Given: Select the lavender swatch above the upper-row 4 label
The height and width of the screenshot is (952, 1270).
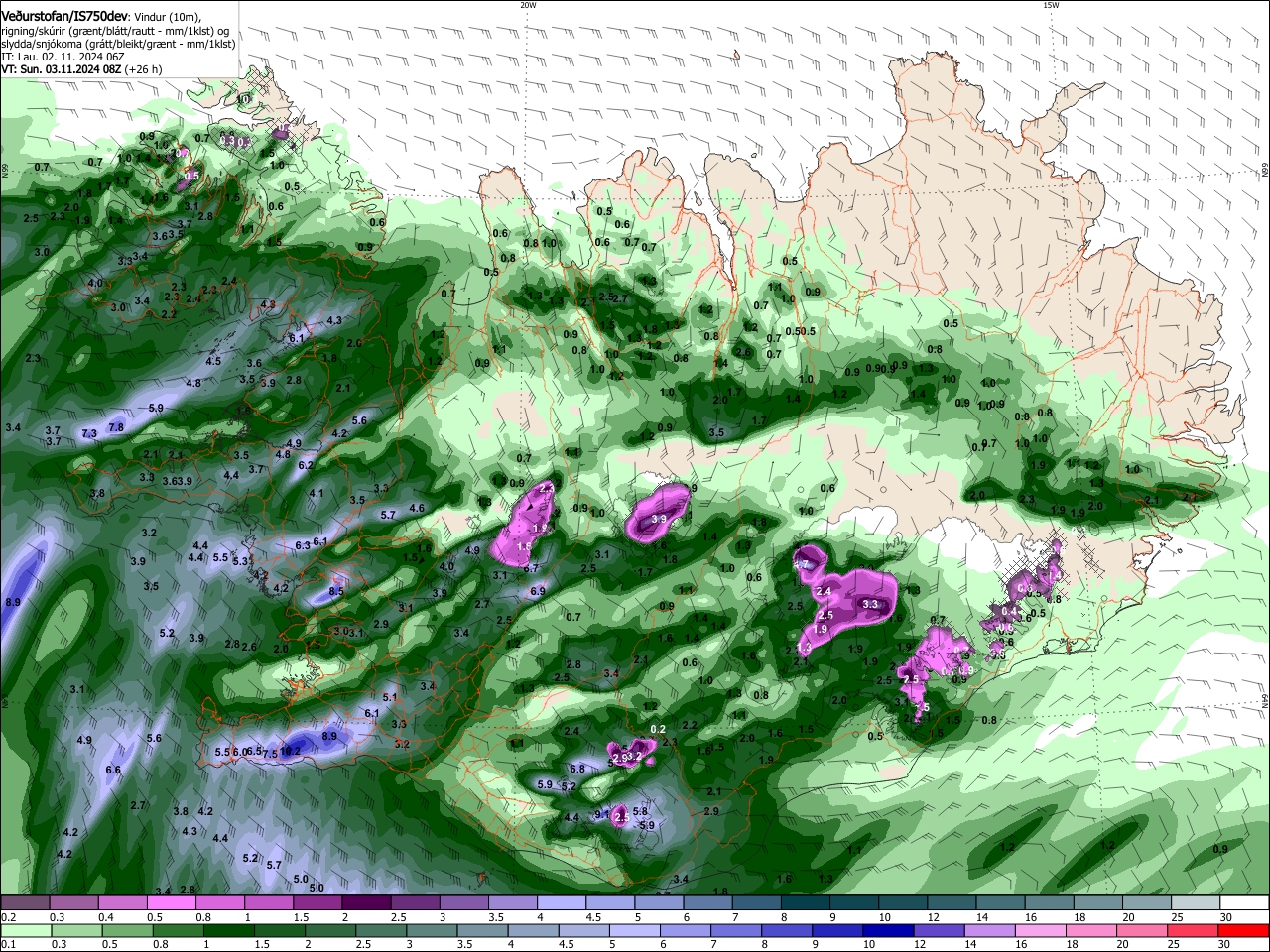Looking at the screenshot, I should click(562, 903).
